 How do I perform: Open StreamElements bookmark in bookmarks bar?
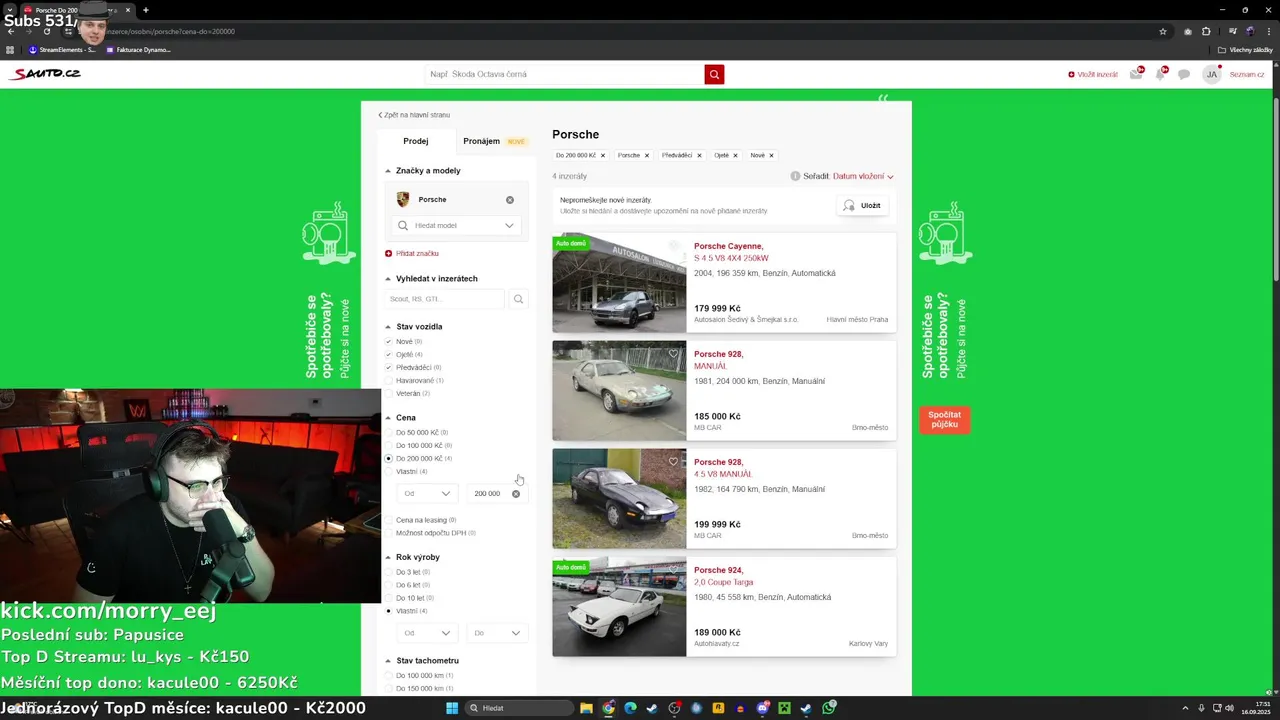pos(62,50)
